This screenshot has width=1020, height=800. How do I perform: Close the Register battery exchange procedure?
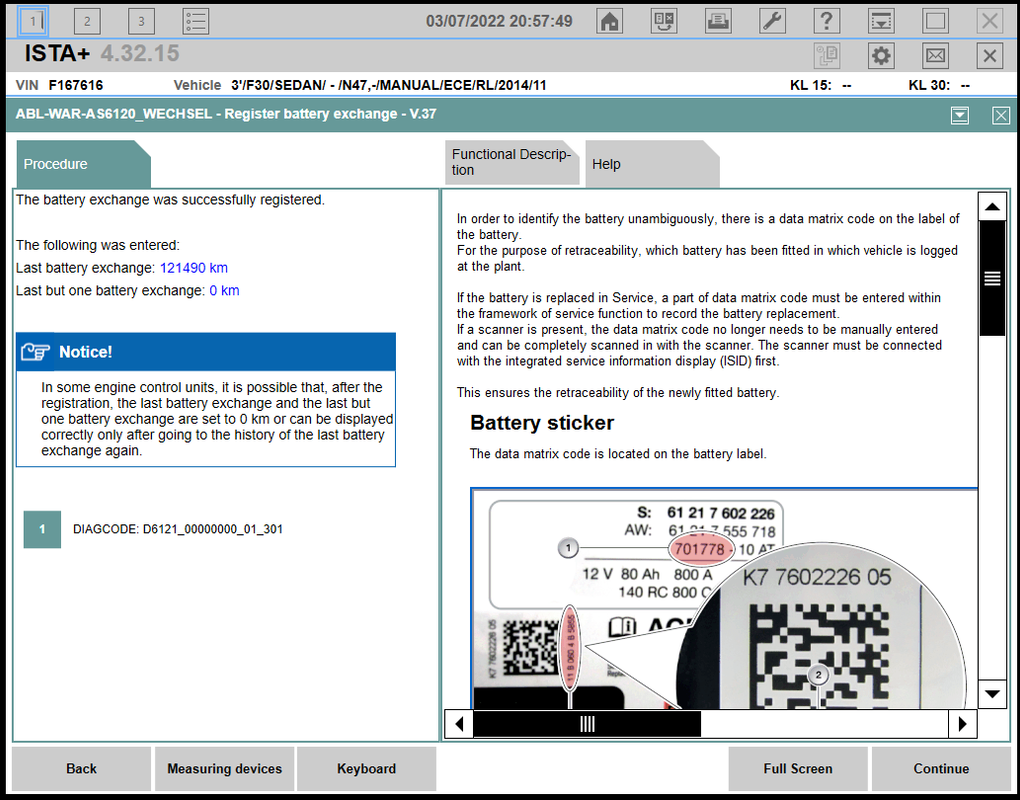click(x=1000, y=116)
